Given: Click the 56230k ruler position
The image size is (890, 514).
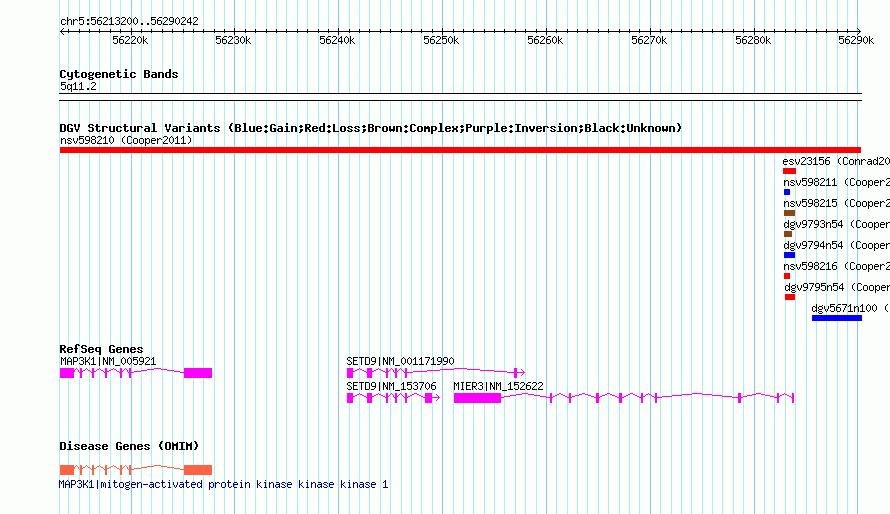Looking at the screenshot, I should coord(233,40).
